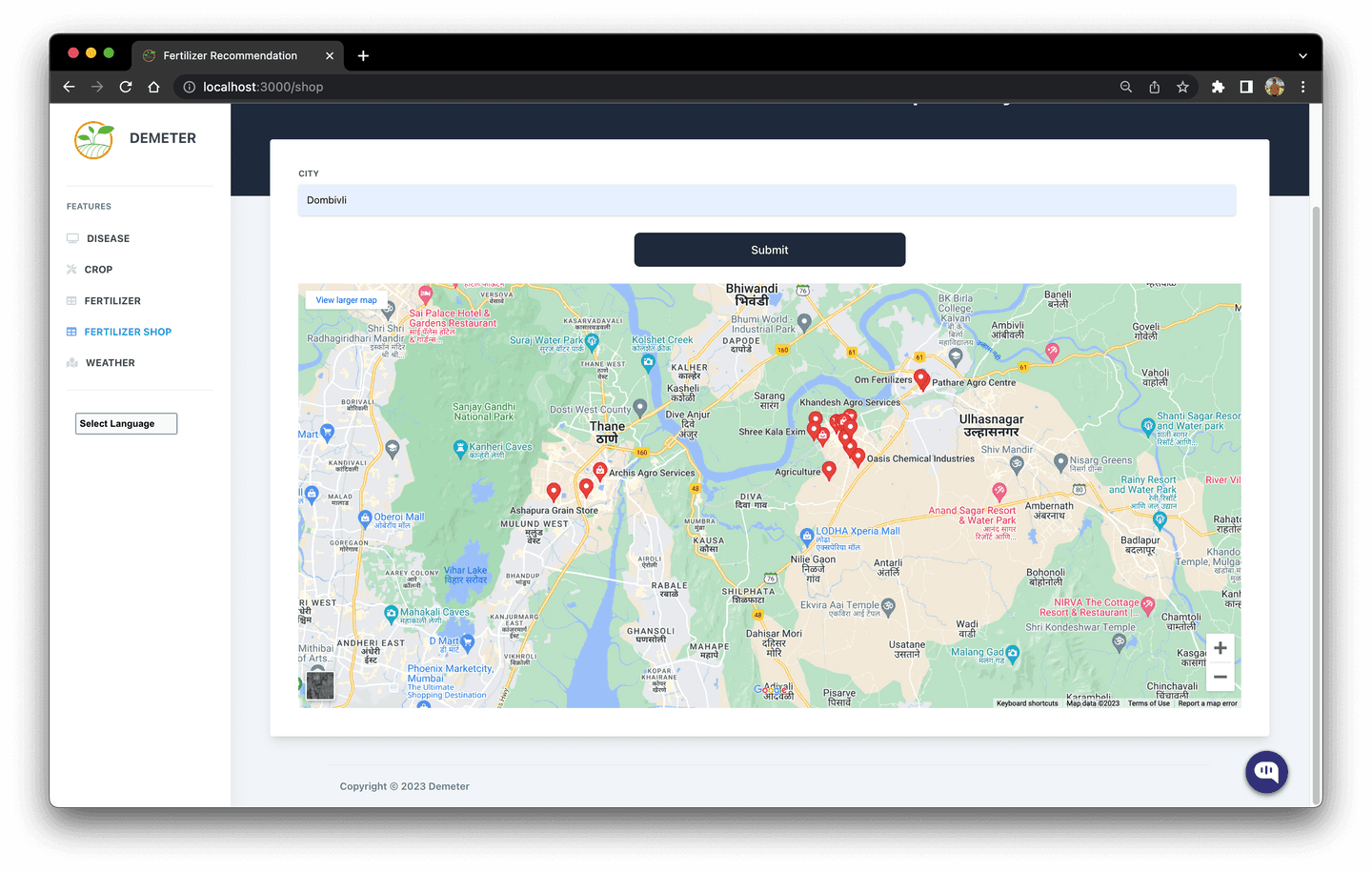Click the Khandesh Agro Services label

point(850,402)
